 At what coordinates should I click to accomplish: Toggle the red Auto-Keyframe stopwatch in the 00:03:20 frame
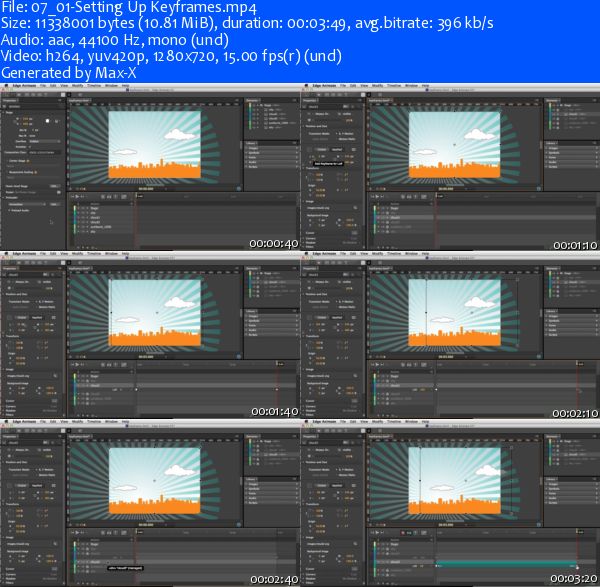pos(403,532)
